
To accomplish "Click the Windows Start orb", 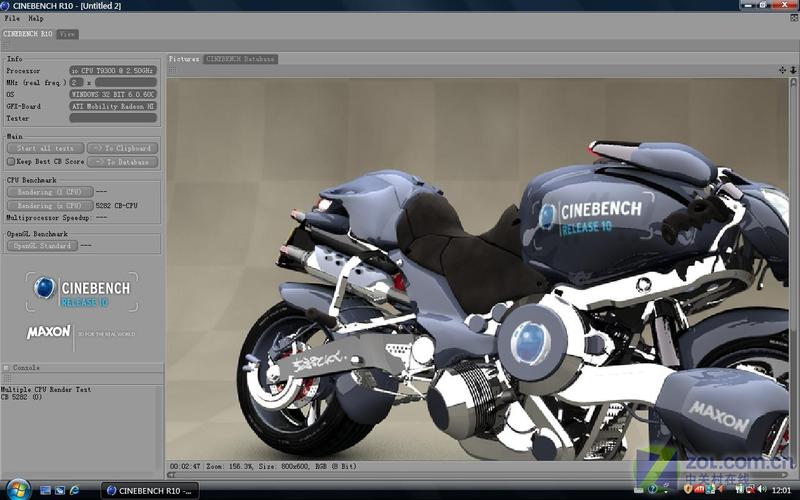I will point(18,490).
